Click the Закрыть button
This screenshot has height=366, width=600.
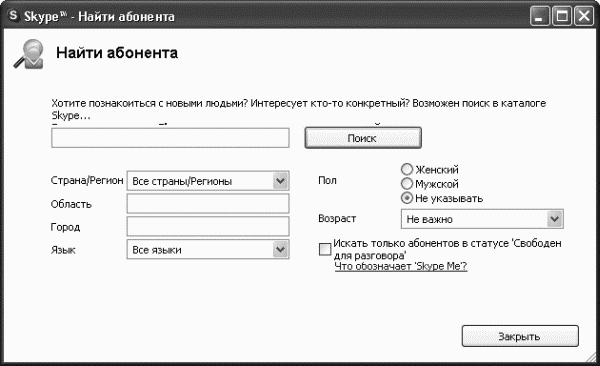[x=520, y=336]
